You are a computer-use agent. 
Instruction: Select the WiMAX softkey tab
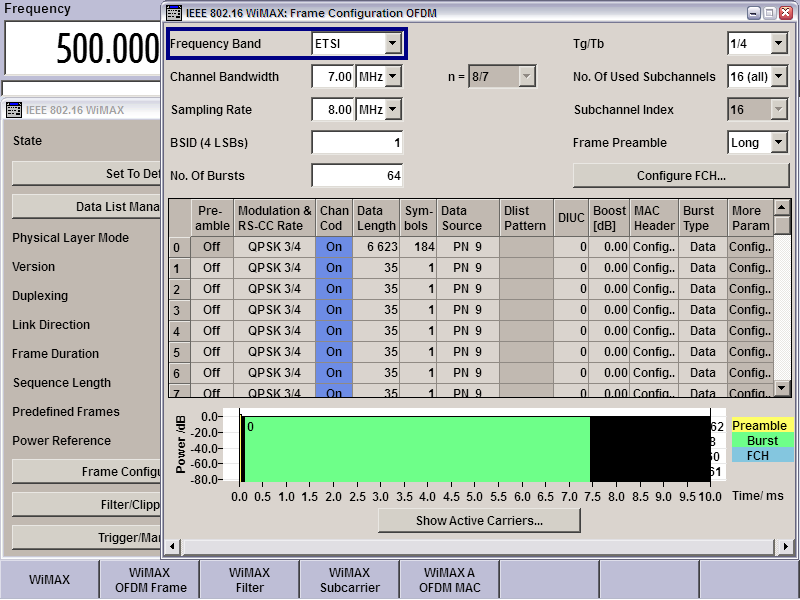tap(49, 580)
